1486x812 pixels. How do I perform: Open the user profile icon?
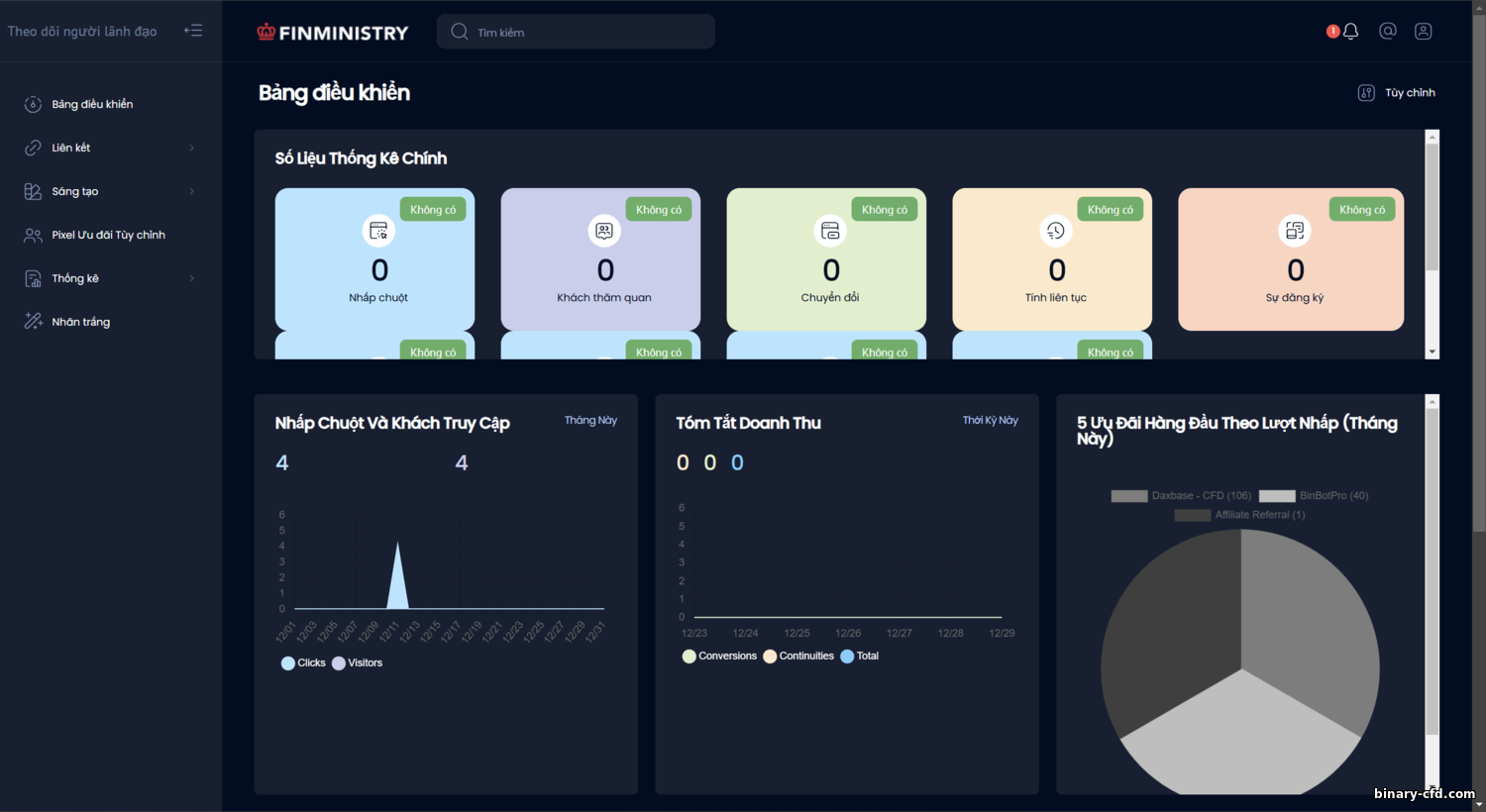pyautogui.click(x=1424, y=31)
